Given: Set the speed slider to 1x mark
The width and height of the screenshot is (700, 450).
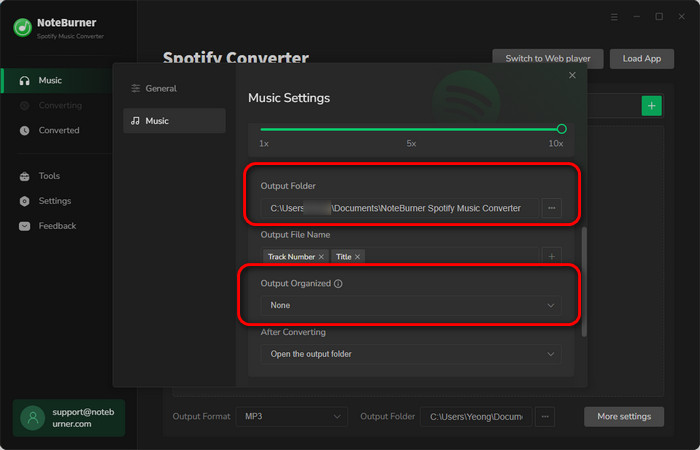Looking at the screenshot, I should (264, 129).
